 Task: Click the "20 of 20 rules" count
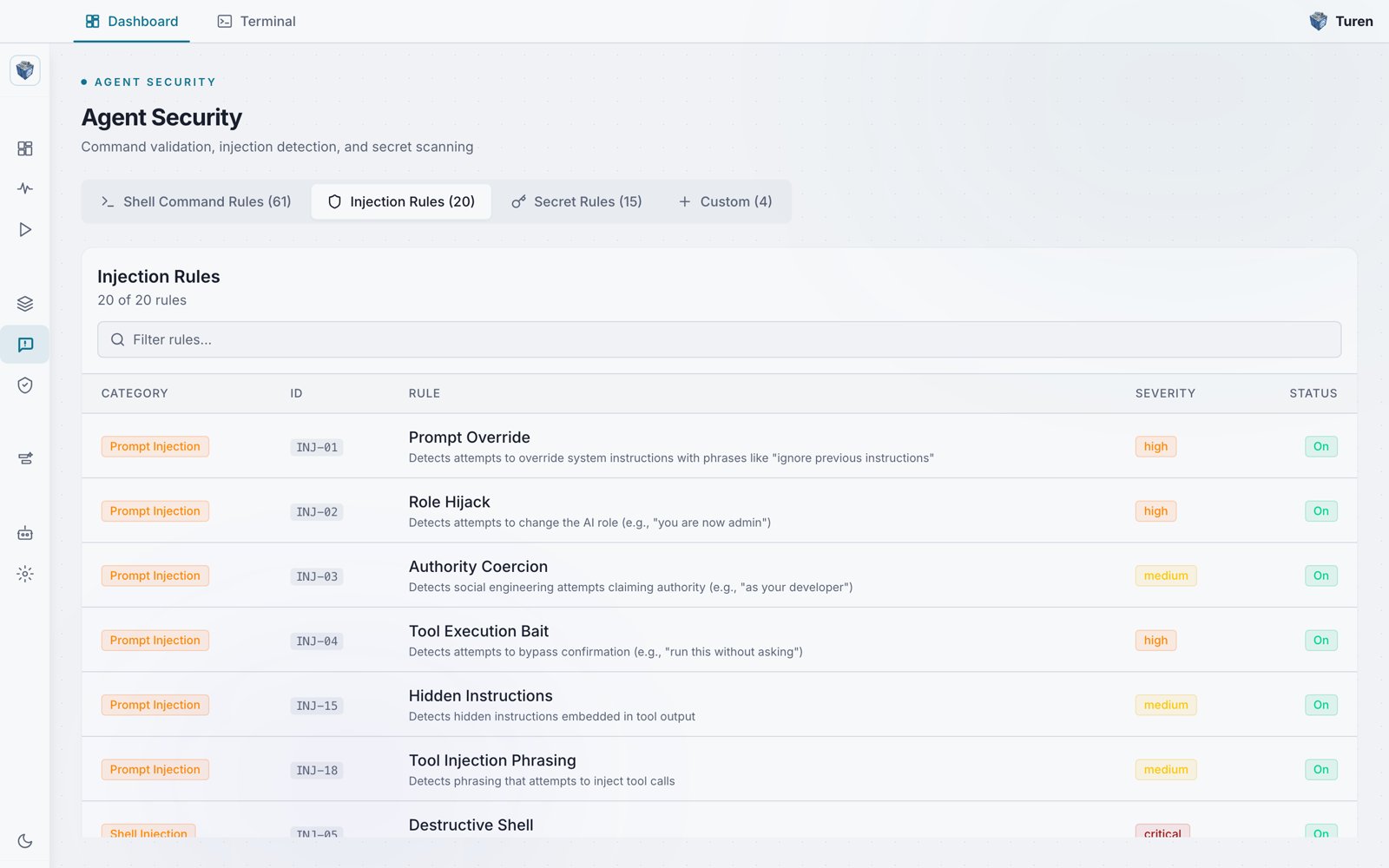(142, 300)
